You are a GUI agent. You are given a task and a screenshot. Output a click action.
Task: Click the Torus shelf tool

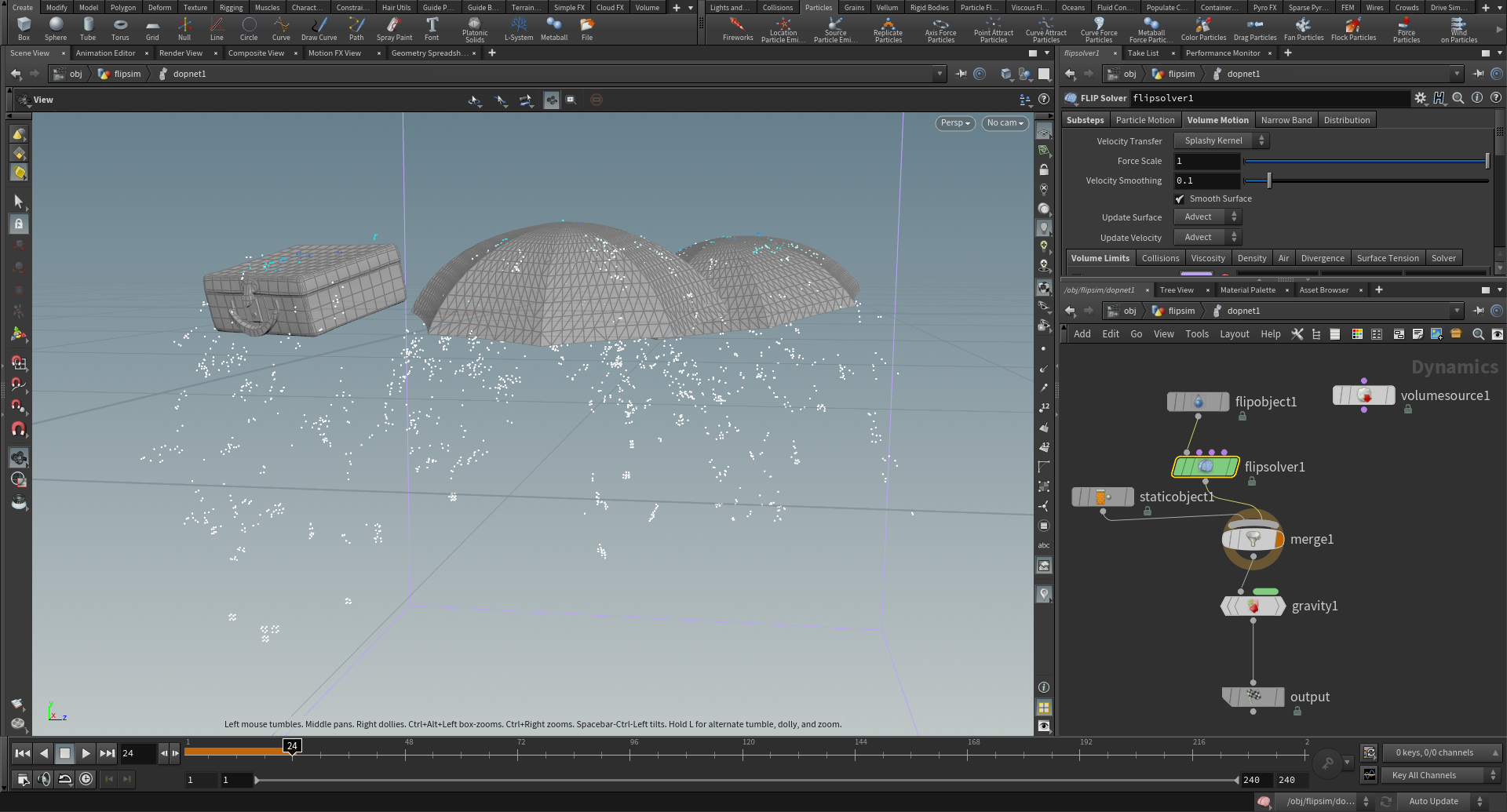click(x=120, y=29)
